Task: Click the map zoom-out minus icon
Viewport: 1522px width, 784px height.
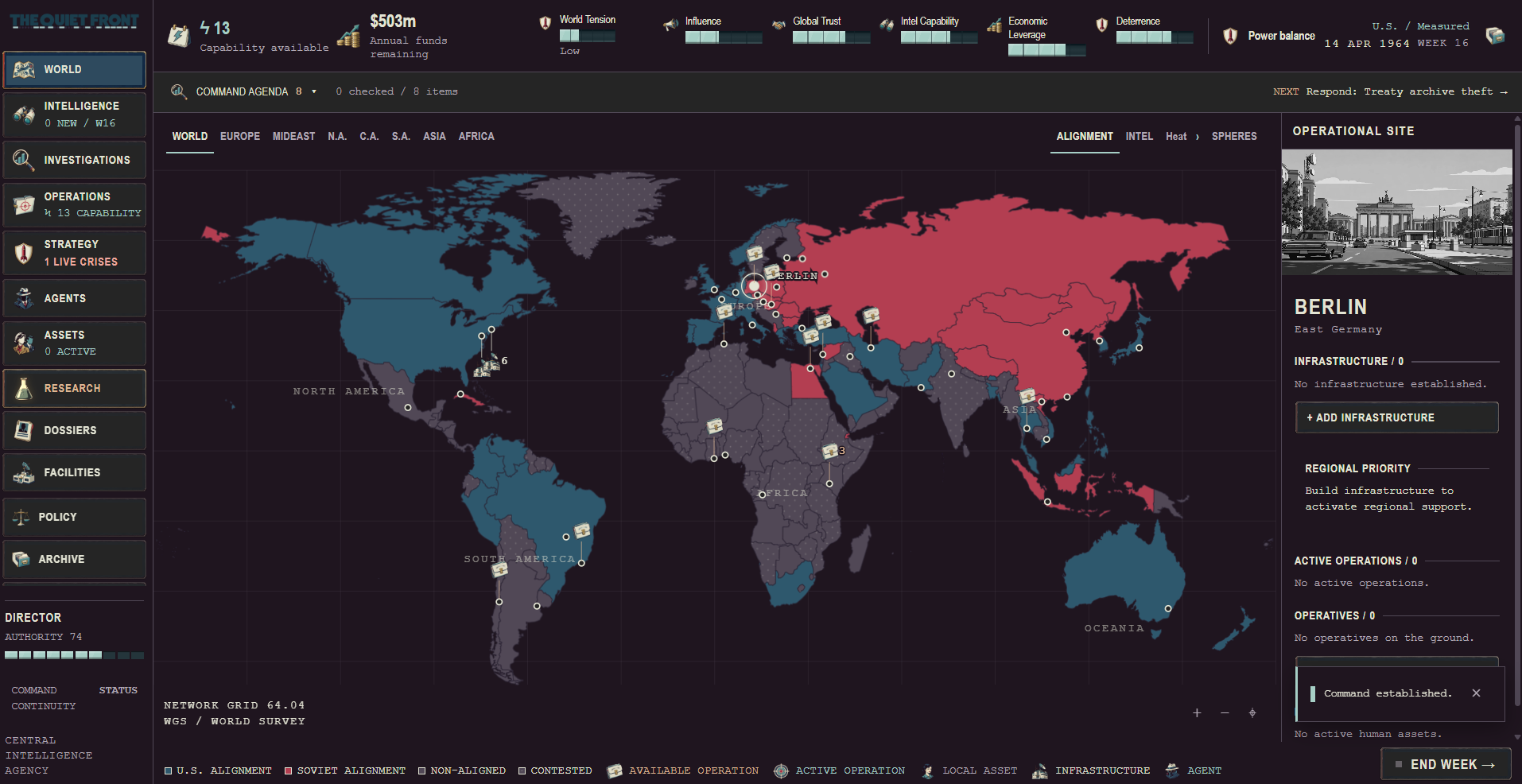Action: [1225, 713]
